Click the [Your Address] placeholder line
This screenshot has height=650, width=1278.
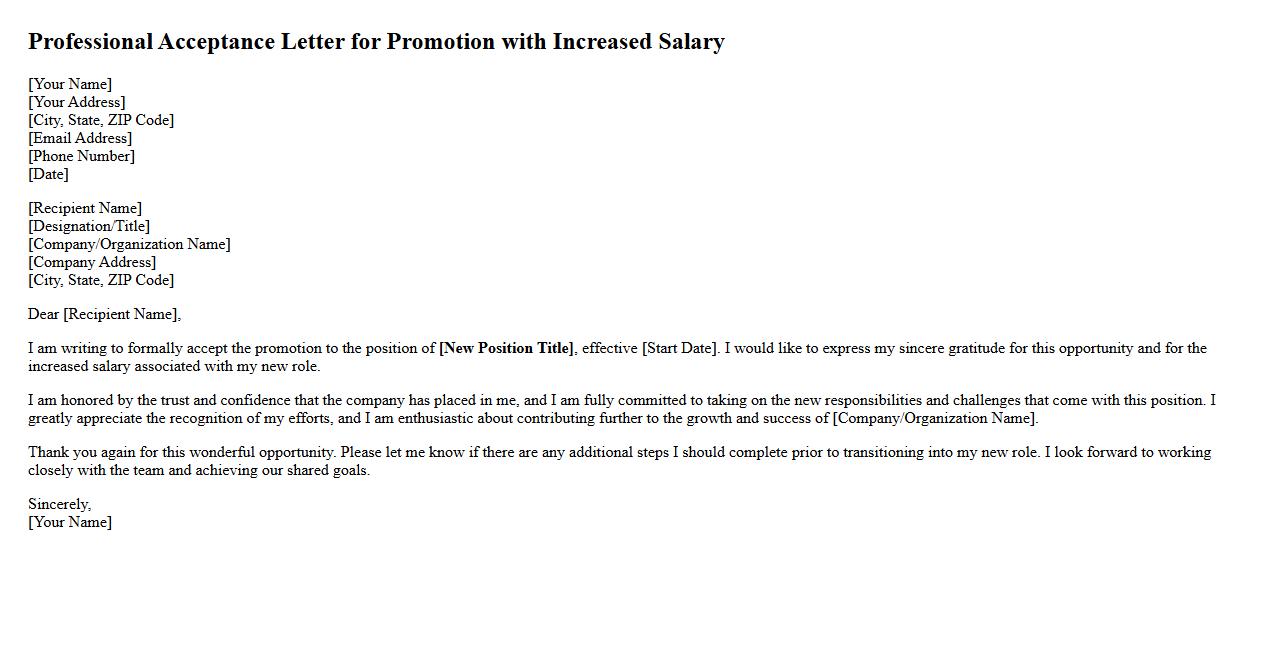(x=77, y=102)
